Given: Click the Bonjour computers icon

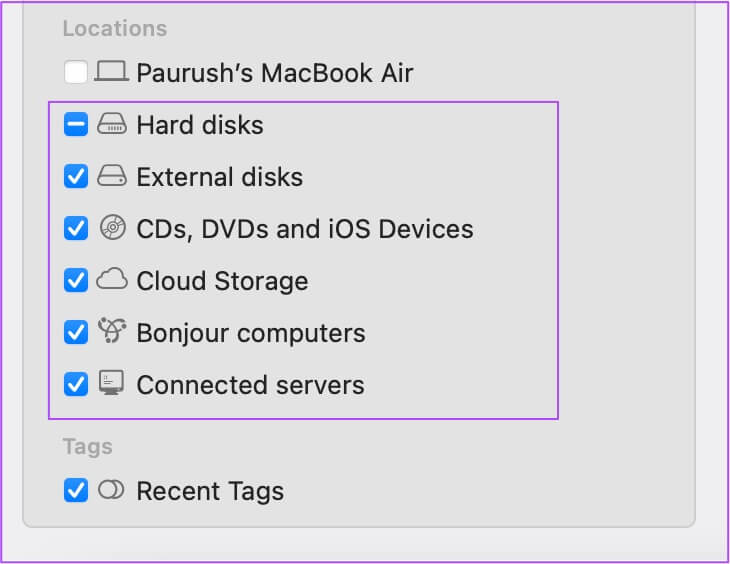Looking at the screenshot, I should point(112,333).
